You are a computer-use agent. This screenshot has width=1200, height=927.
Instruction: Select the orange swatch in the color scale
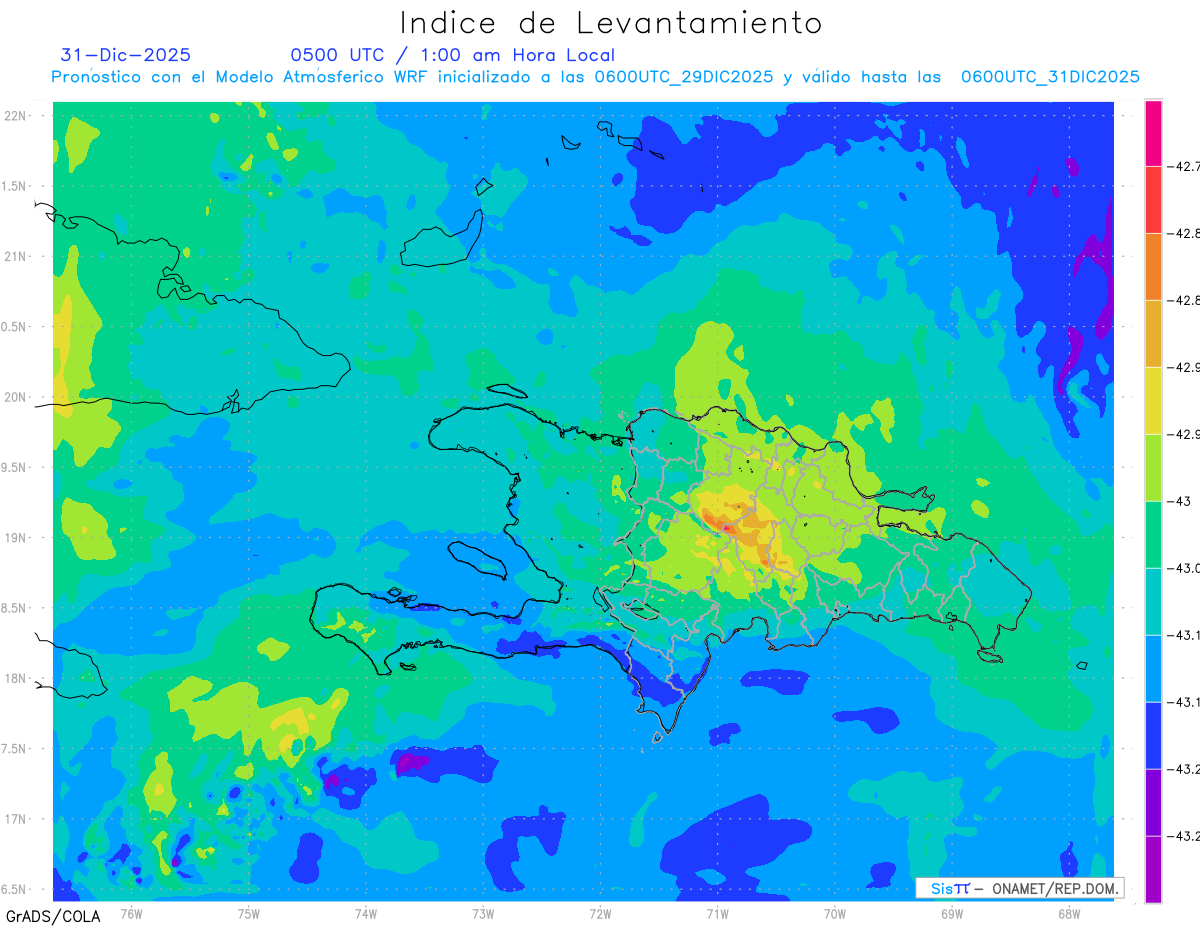click(1153, 266)
